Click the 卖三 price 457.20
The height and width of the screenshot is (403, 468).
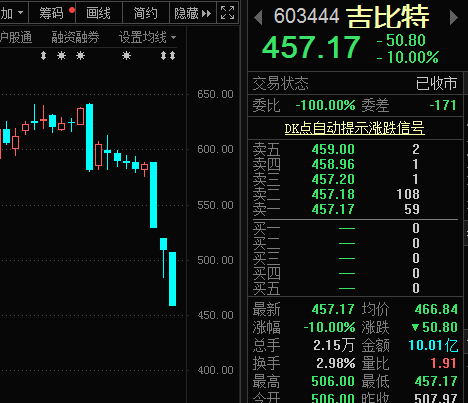click(x=333, y=179)
